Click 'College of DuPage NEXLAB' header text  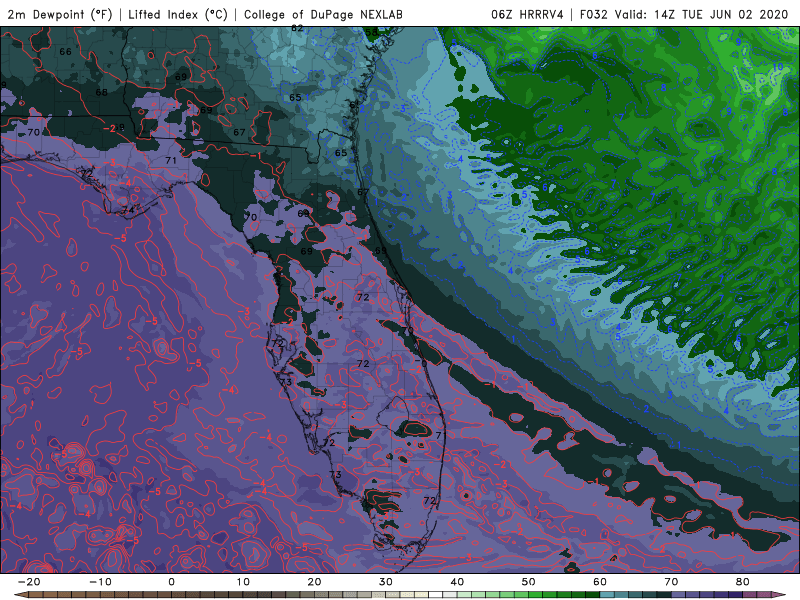323,14
